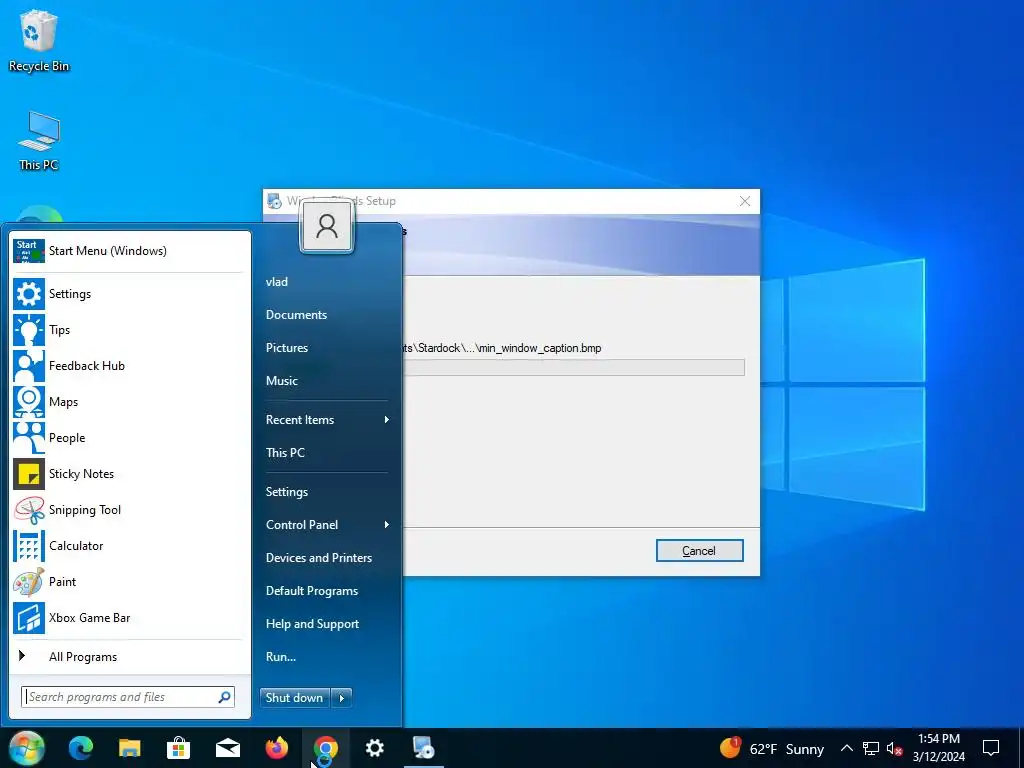1024x768 pixels.
Task: Focus the Search programs and files box
Action: pos(128,697)
